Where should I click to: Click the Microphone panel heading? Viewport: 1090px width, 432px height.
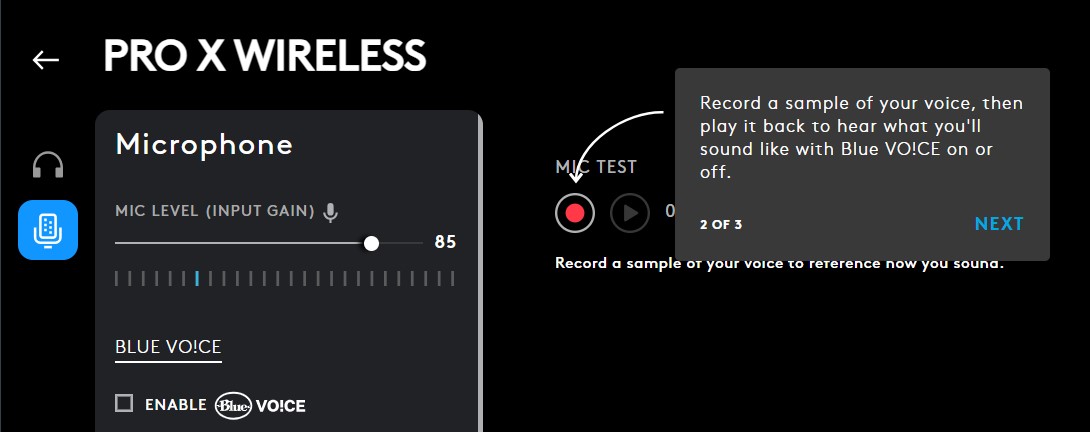(204, 145)
